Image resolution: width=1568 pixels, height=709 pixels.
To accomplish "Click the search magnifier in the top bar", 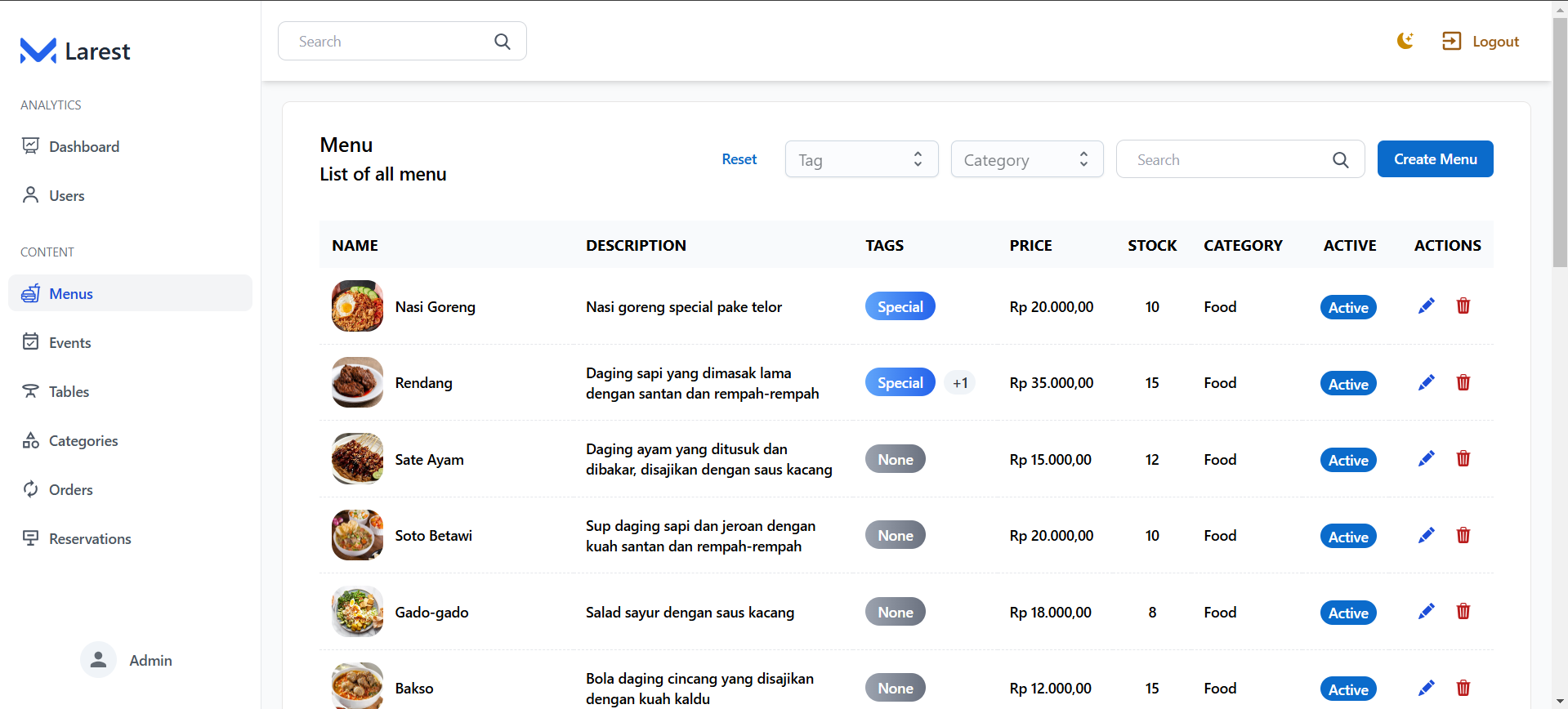I will 503,42.
